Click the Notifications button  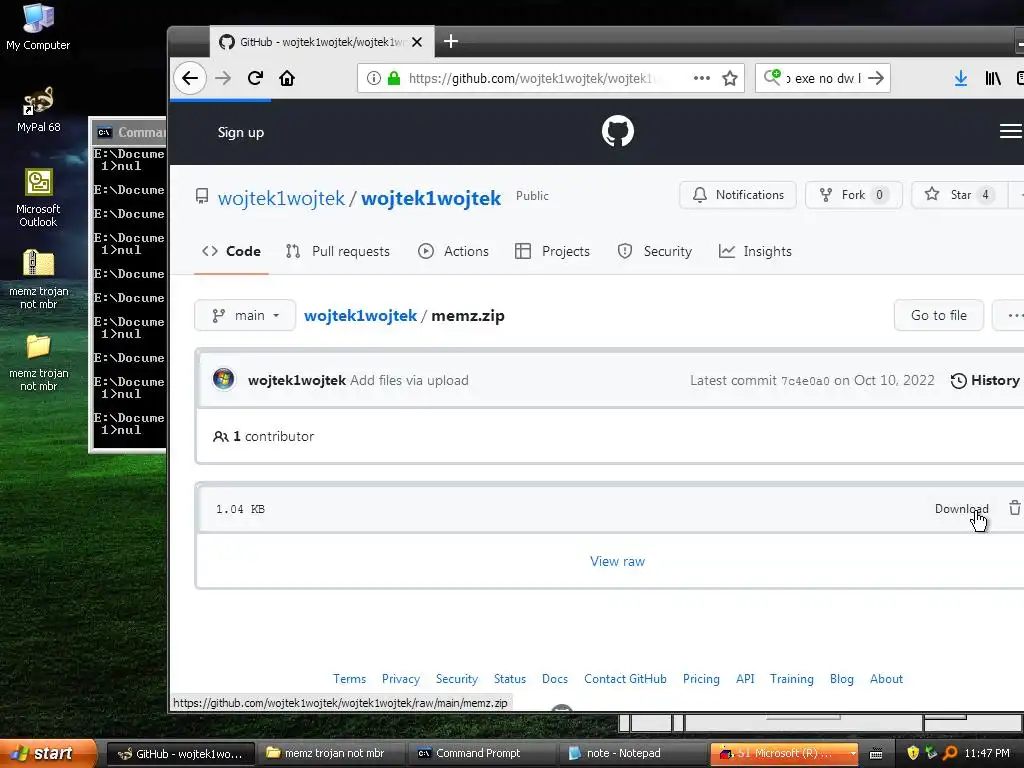point(738,195)
